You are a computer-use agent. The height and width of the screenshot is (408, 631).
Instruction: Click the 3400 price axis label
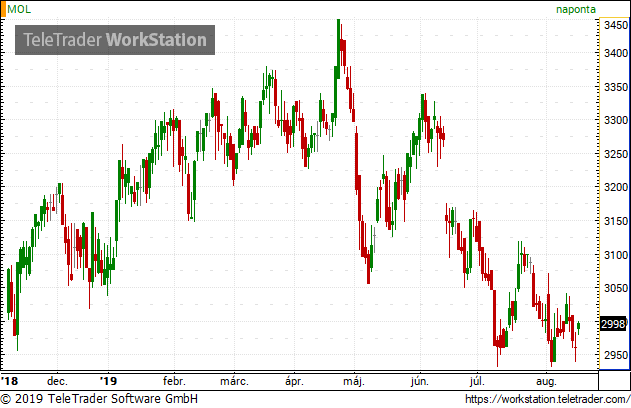(616, 53)
